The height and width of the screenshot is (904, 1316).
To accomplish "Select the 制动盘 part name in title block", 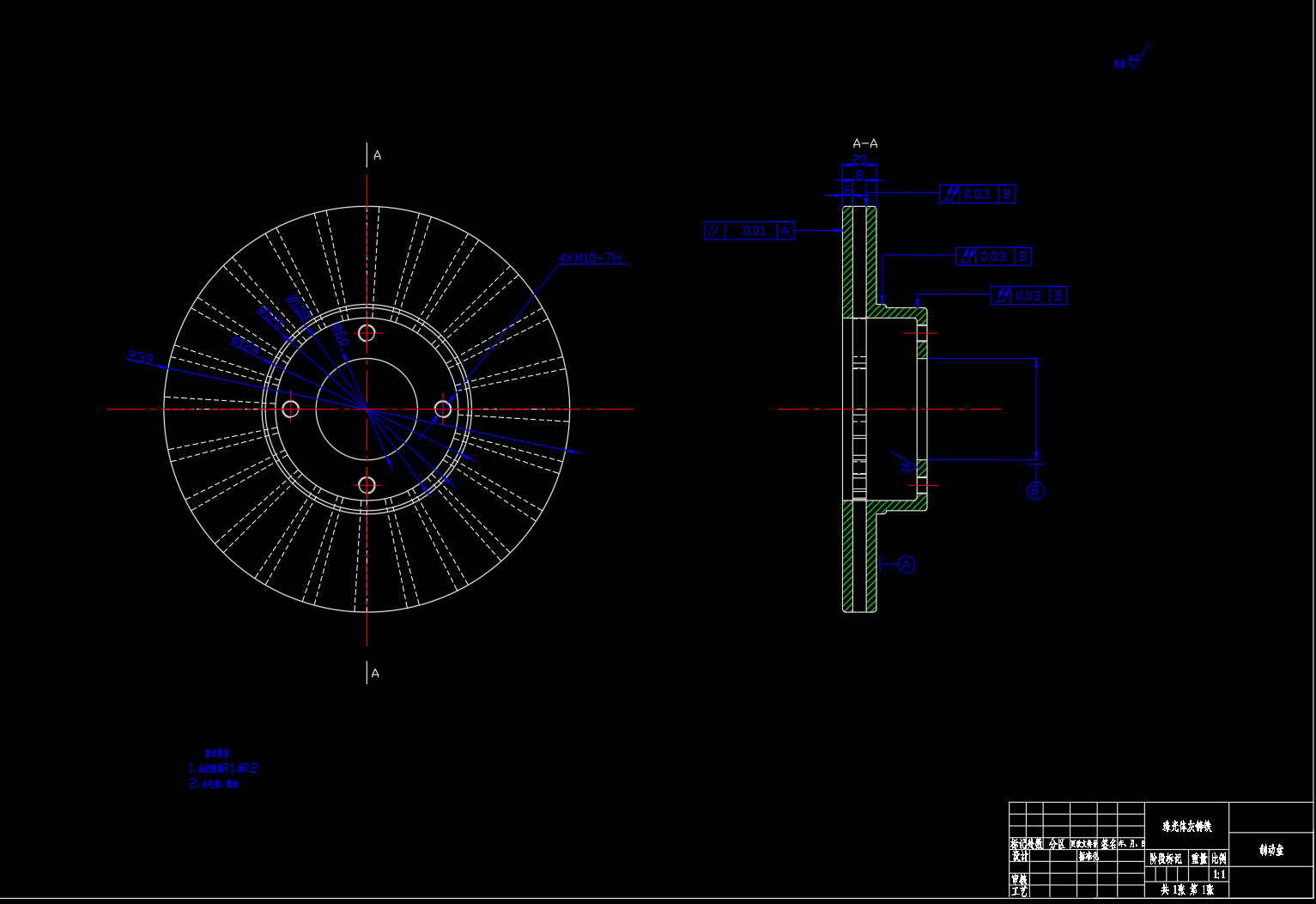I will click(x=1271, y=850).
